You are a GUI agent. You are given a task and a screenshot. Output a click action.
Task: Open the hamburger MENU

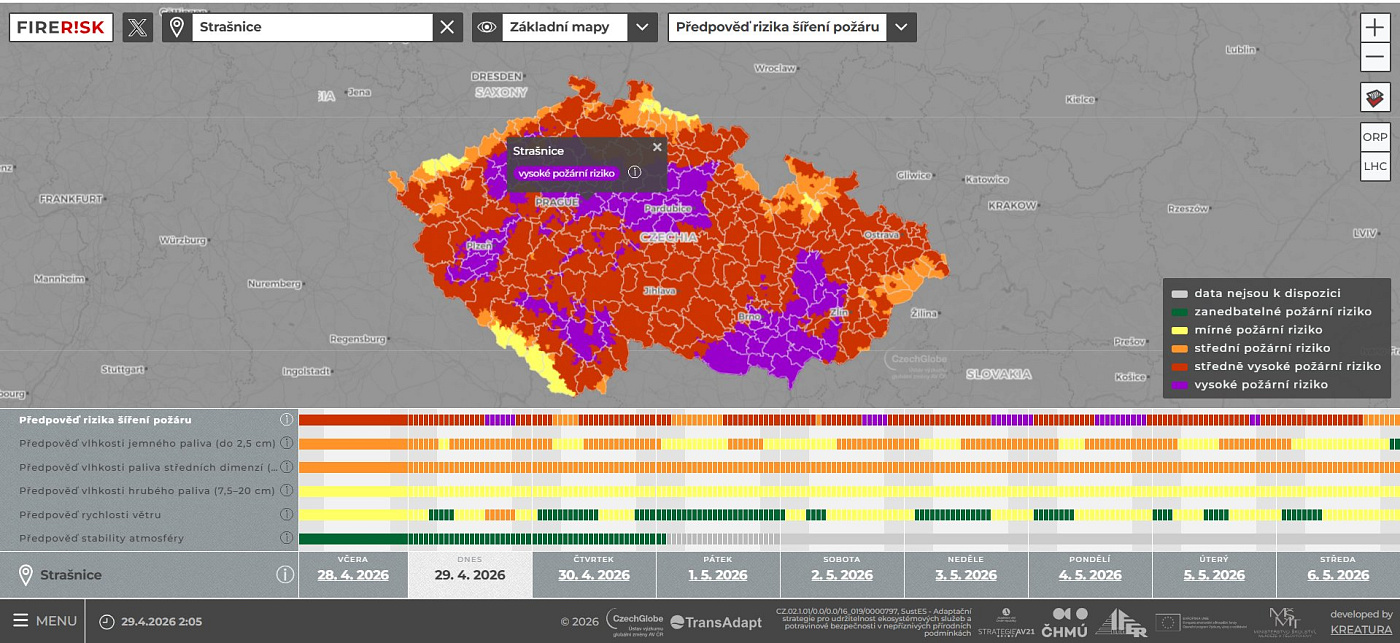tap(44, 621)
